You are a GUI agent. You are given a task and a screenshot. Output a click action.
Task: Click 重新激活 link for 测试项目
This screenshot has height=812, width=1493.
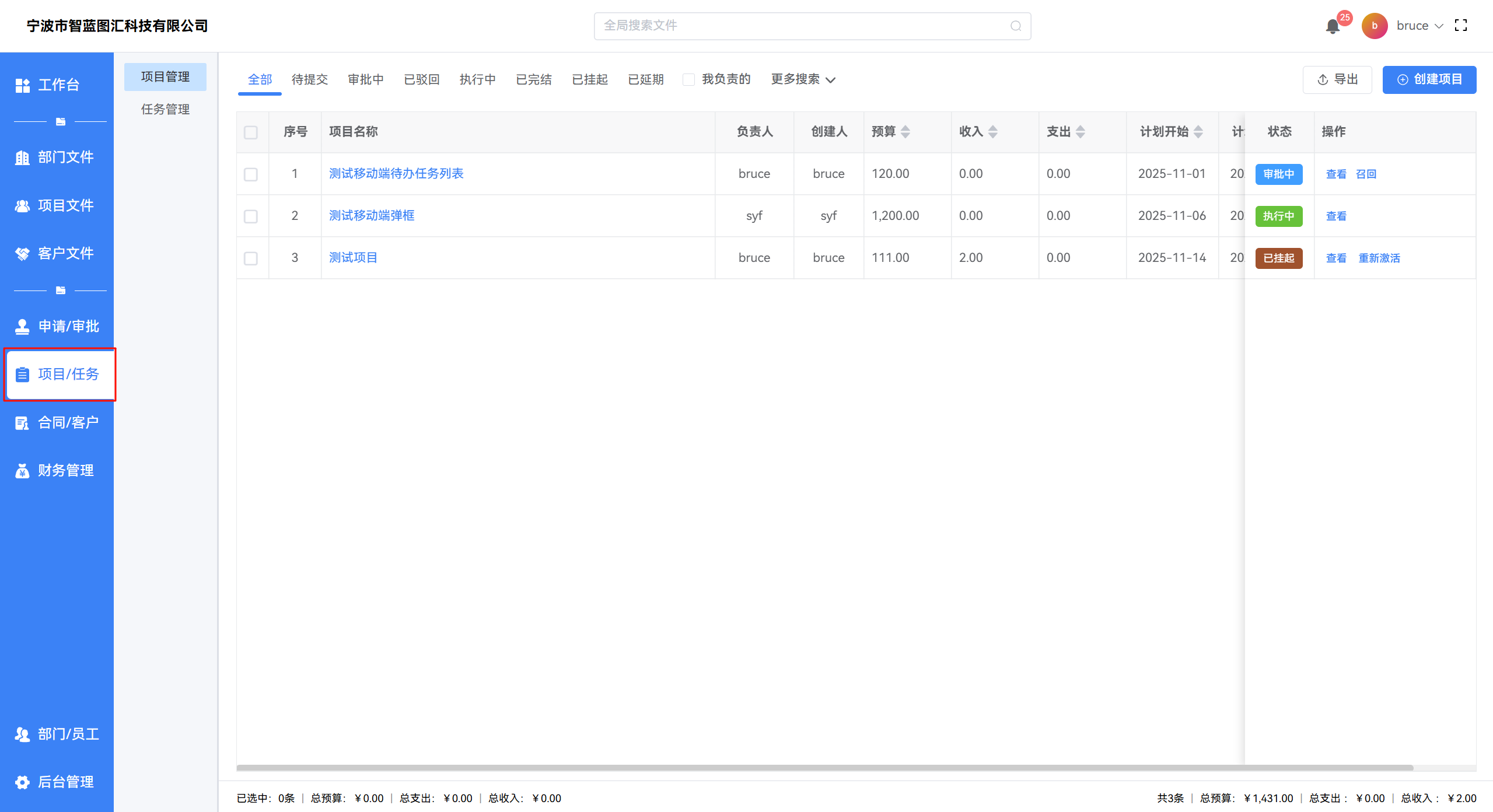coord(1379,258)
